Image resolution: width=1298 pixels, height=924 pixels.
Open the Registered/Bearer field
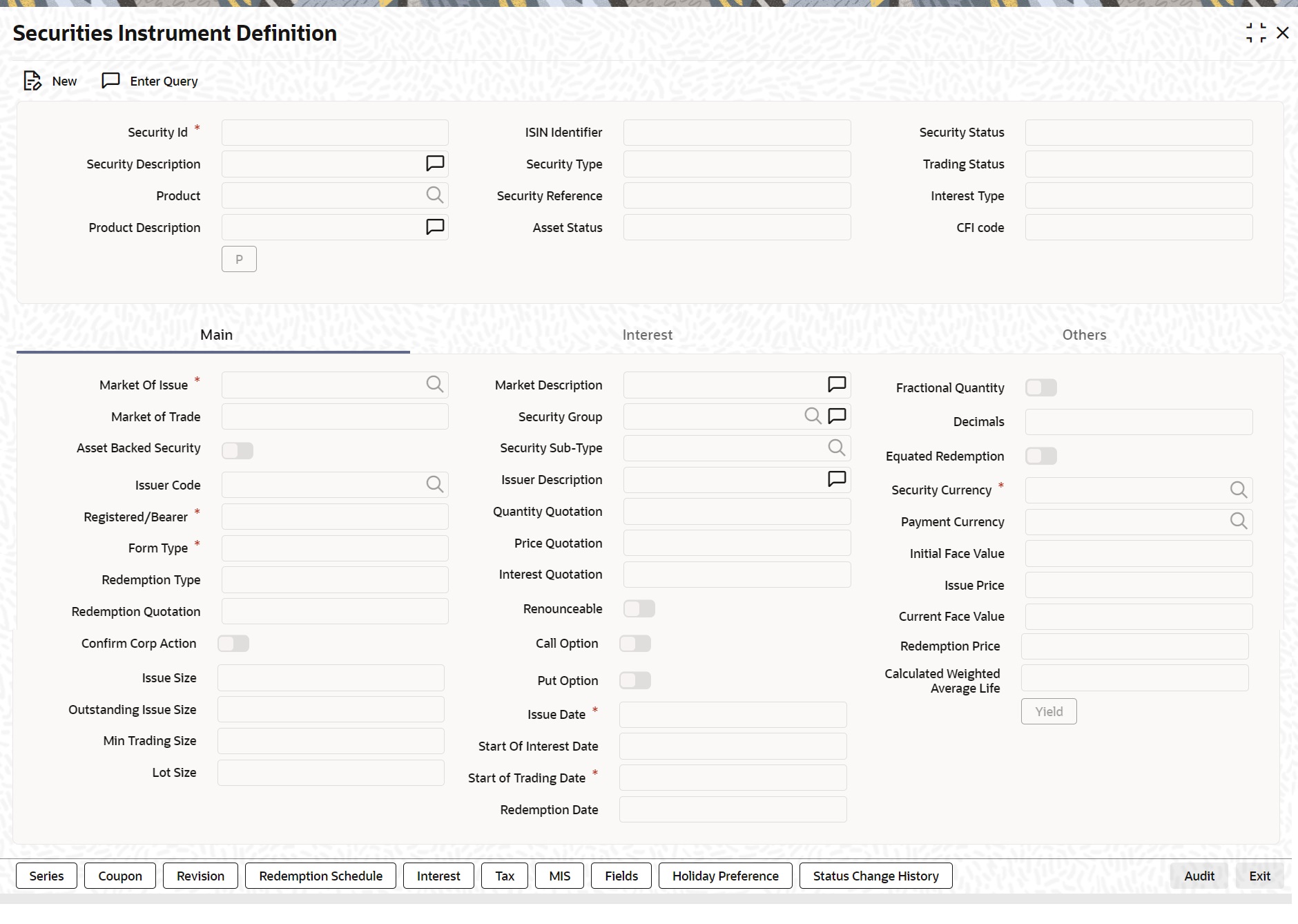[x=335, y=517]
